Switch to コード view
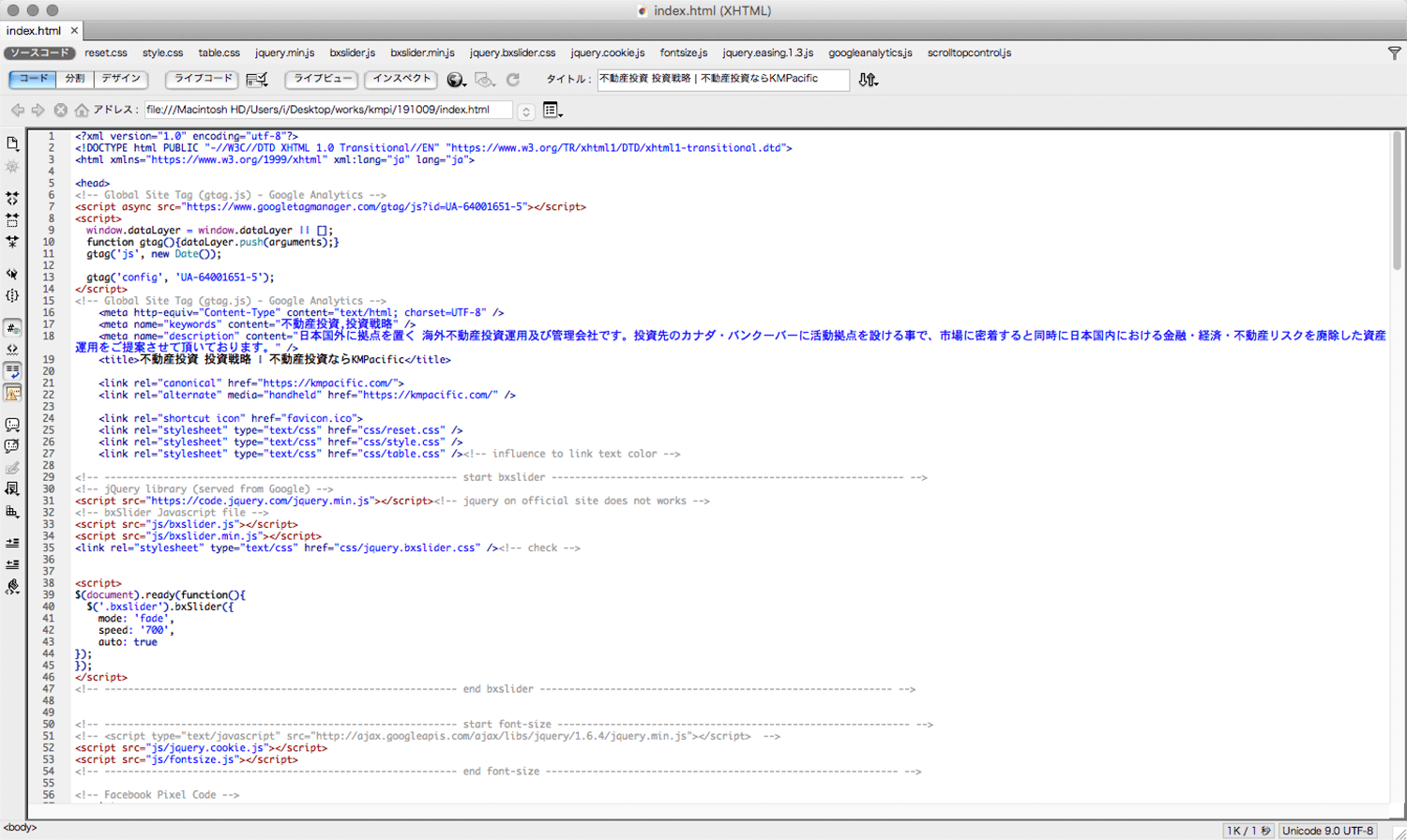Screen dimensions: 1407x840 (x=33, y=80)
